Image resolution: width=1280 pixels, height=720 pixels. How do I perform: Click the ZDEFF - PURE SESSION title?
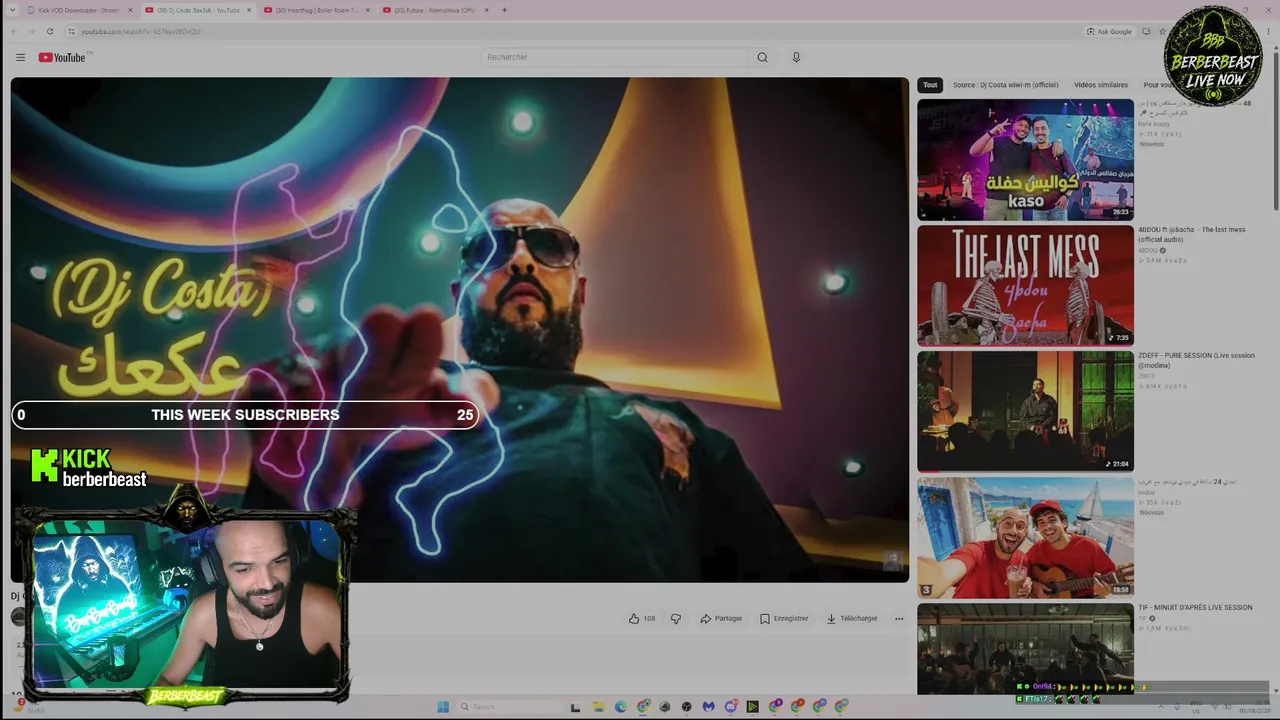click(x=1196, y=360)
